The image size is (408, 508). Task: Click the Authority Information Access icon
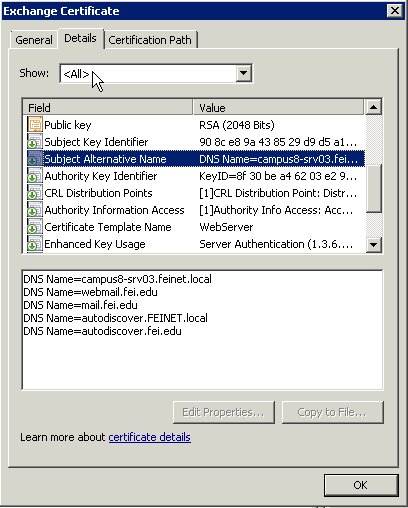[35, 210]
